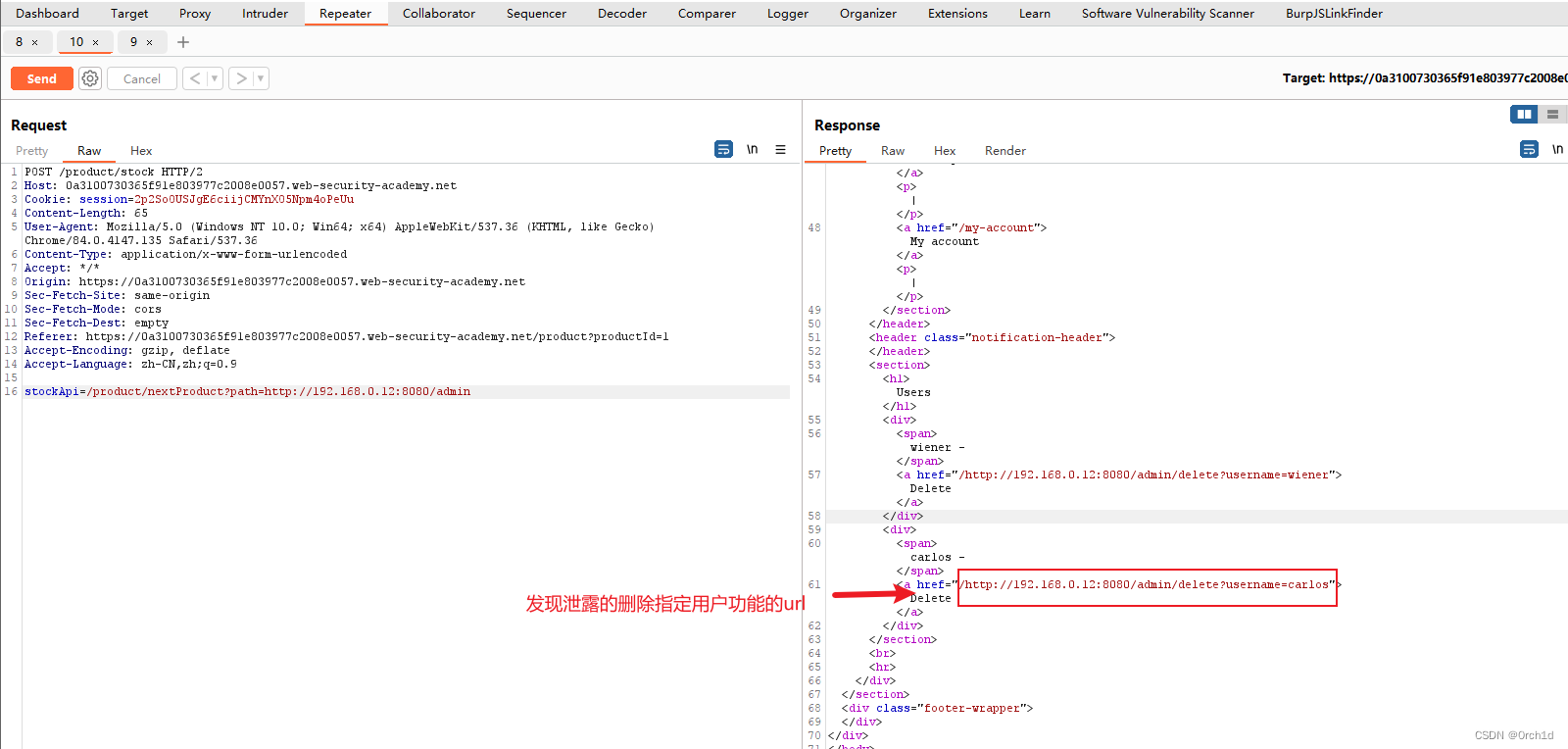Switch request view to Raw
1568x749 pixels.
(x=89, y=150)
